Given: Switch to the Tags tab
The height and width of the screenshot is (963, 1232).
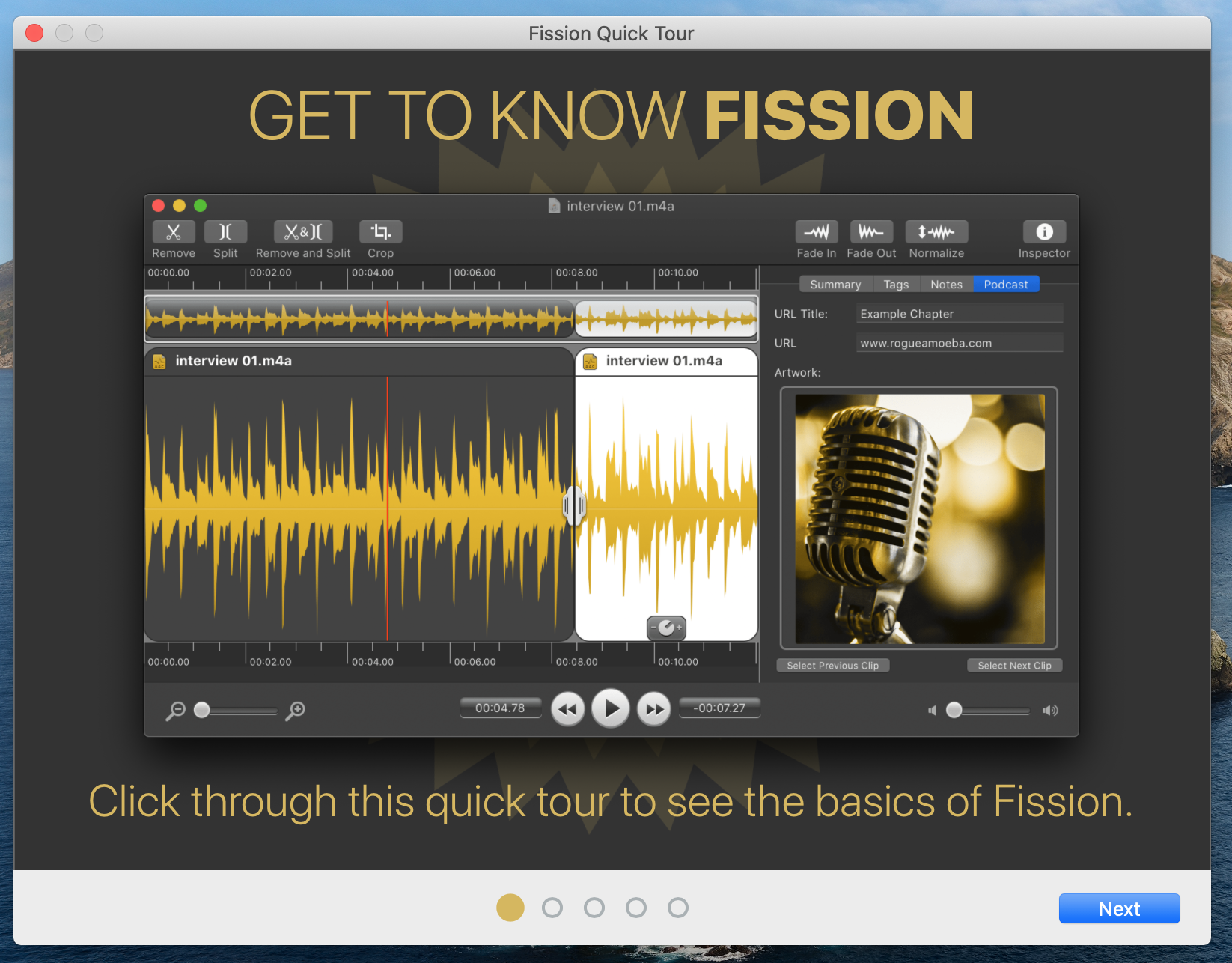Looking at the screenshot, I should coord(896,285).
